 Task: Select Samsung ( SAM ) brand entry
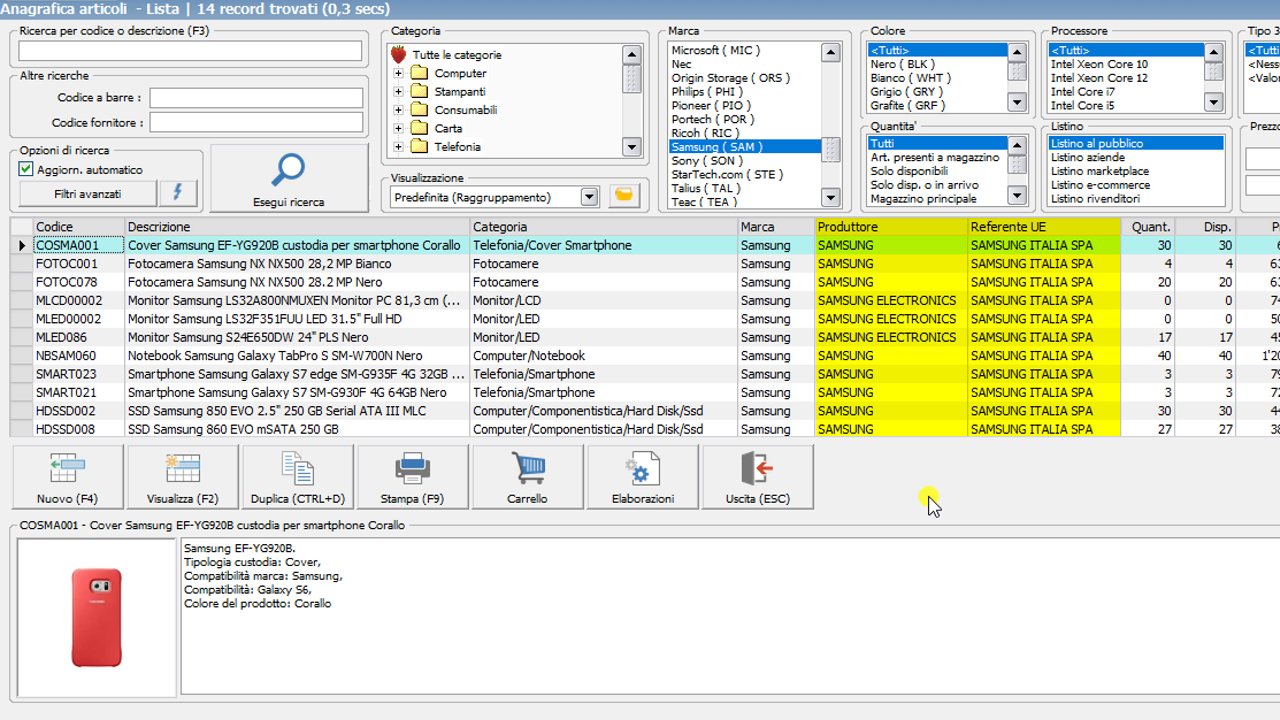pyautogui.click(x=745, y=147)
